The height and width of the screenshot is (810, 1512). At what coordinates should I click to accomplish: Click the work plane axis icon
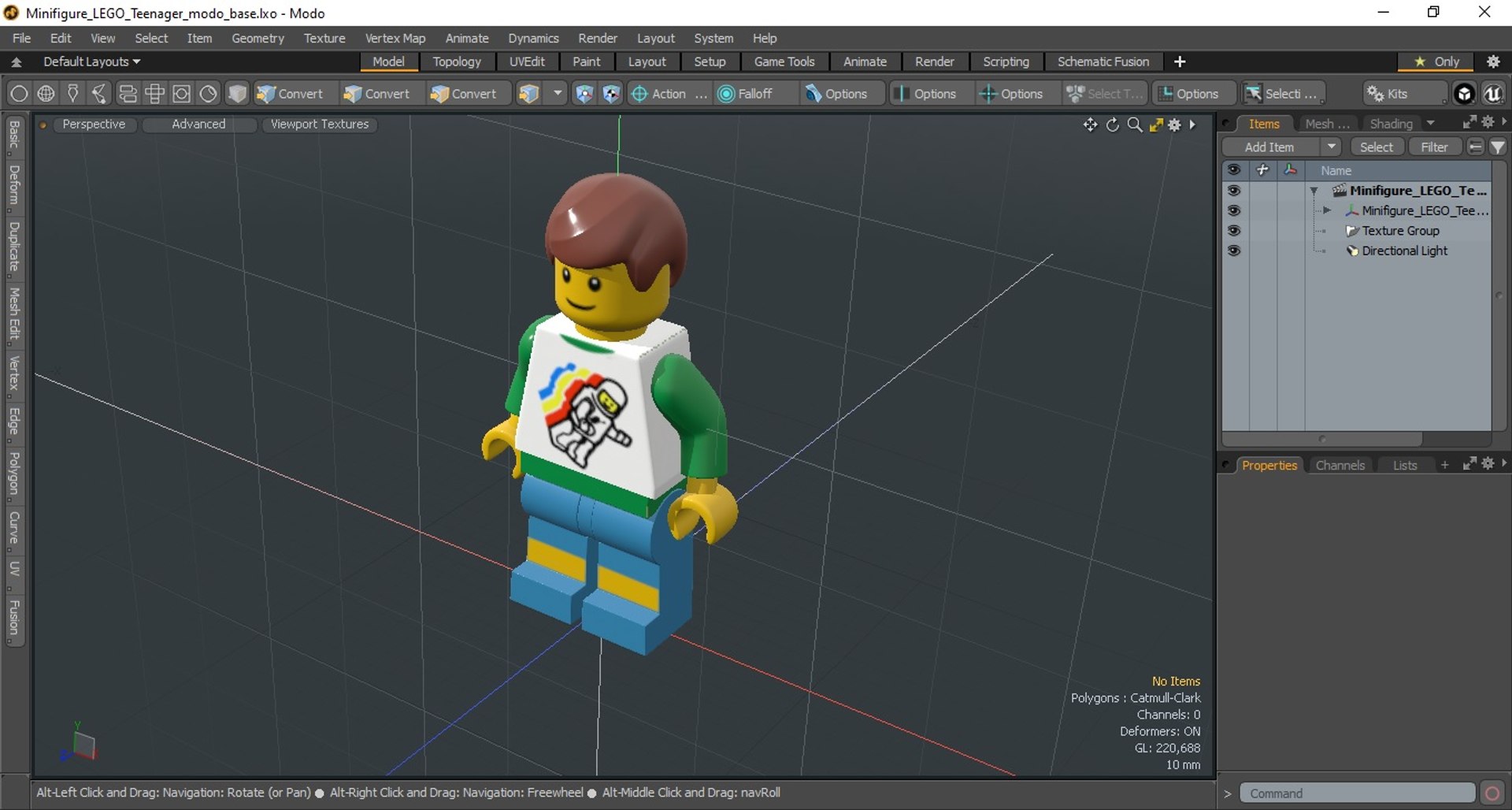click(x=584, y=94)
